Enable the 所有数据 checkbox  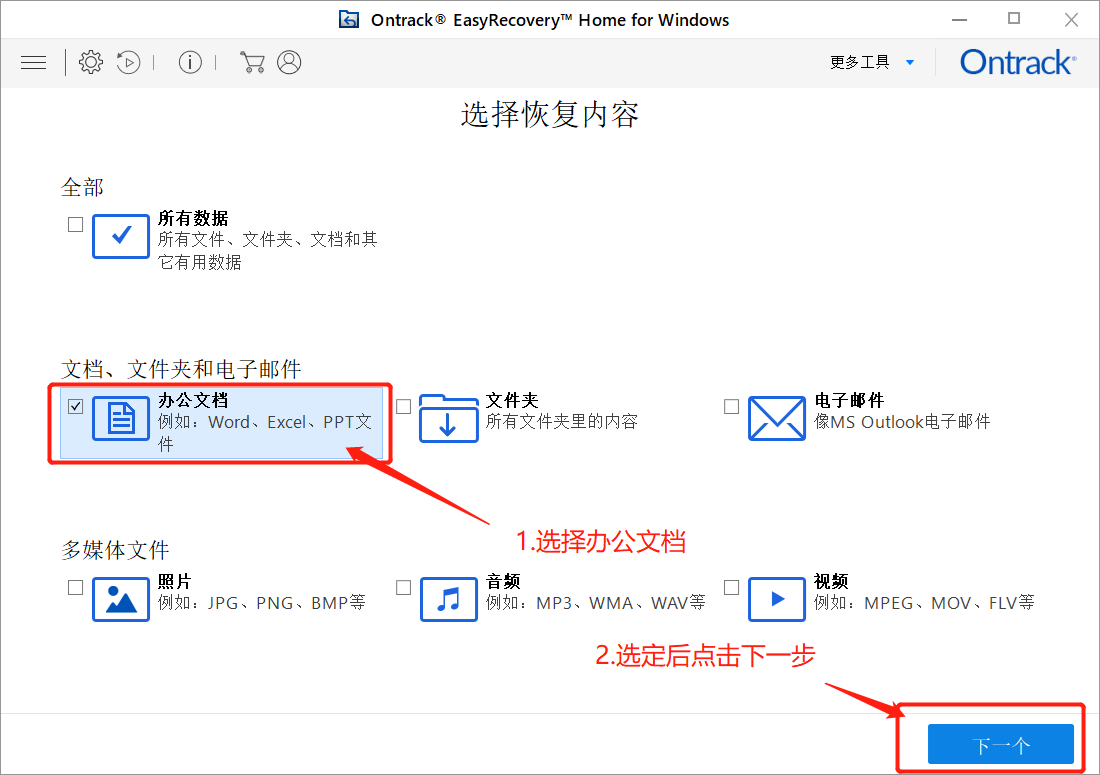tap(76, 224)
